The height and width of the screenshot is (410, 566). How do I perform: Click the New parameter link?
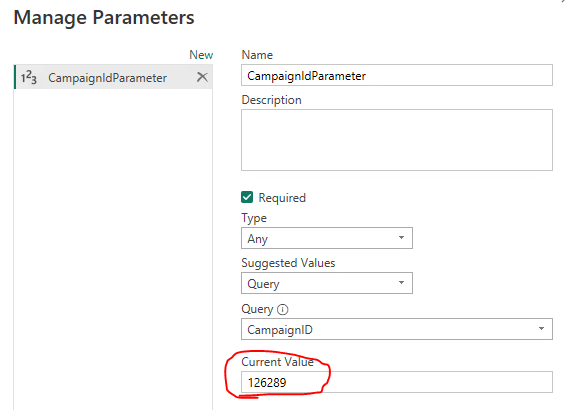(201, 55)
